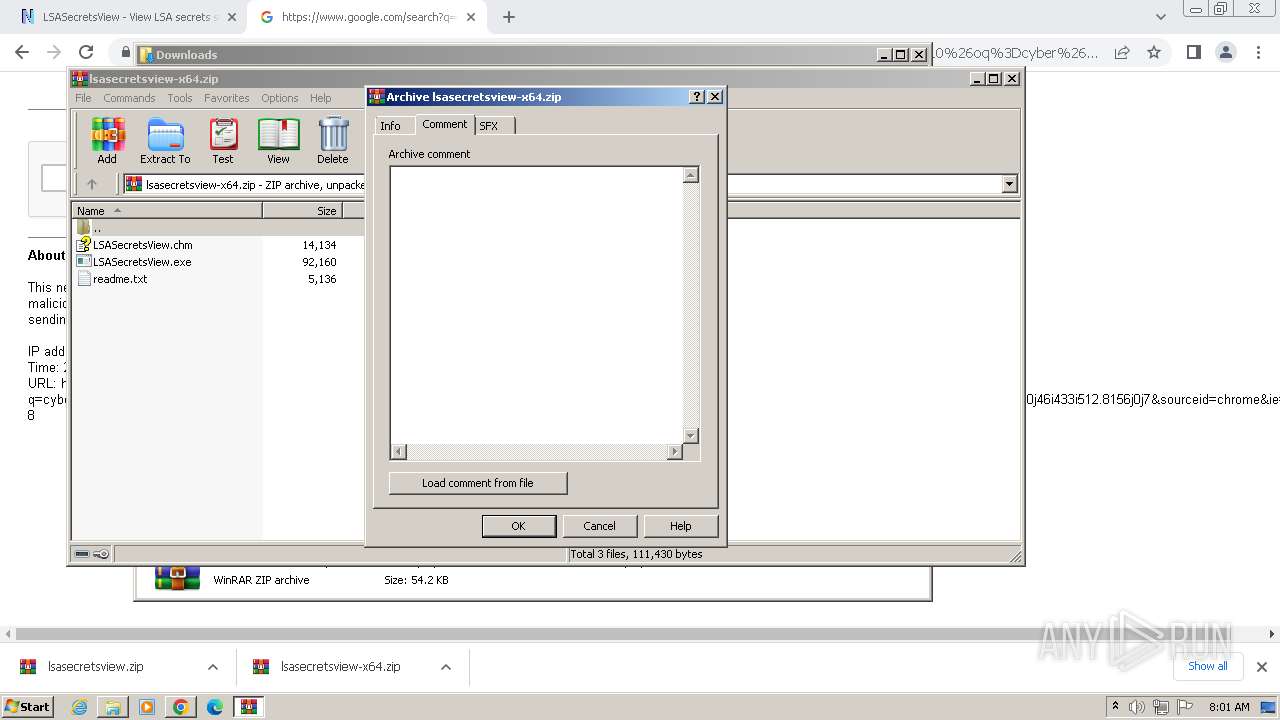Open the Favorites menu
The width and height of the screenshot is (1280, 720).
click(227, 98)
